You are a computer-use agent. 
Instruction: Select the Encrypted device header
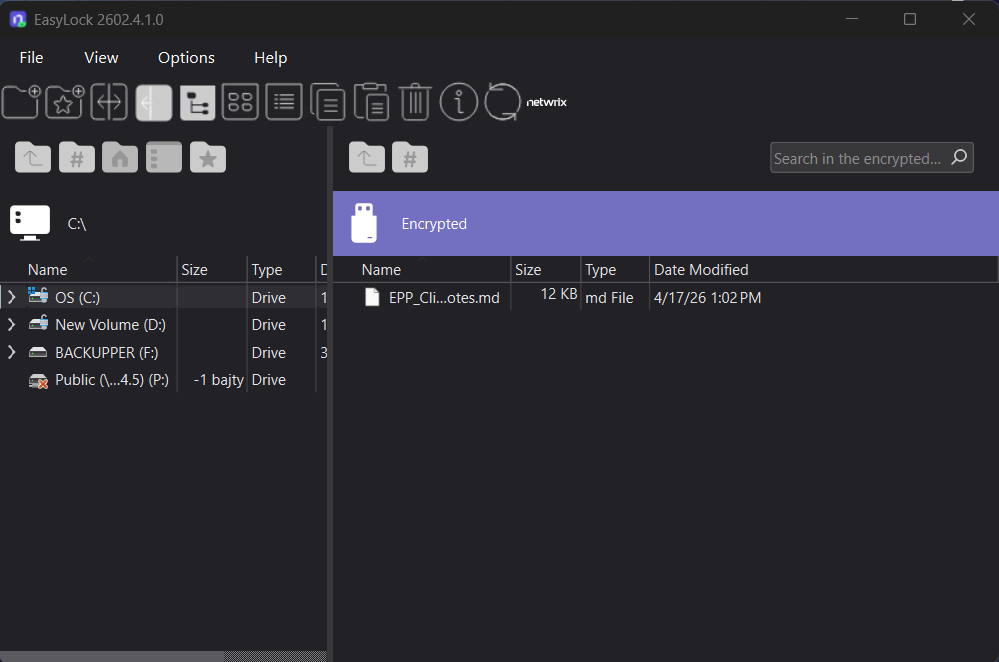[434, 223]
